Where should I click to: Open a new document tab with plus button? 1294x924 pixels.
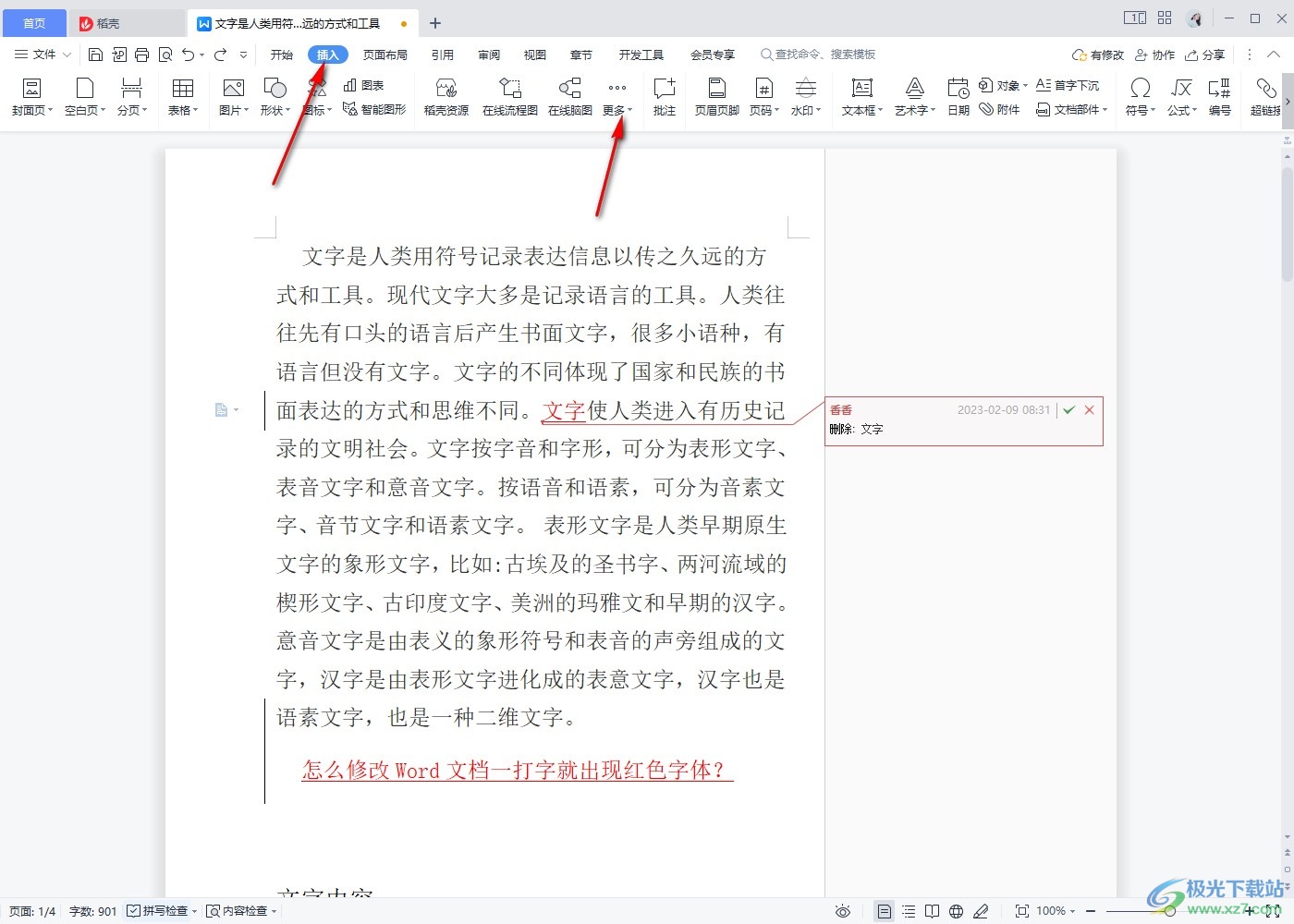point(435,23)
